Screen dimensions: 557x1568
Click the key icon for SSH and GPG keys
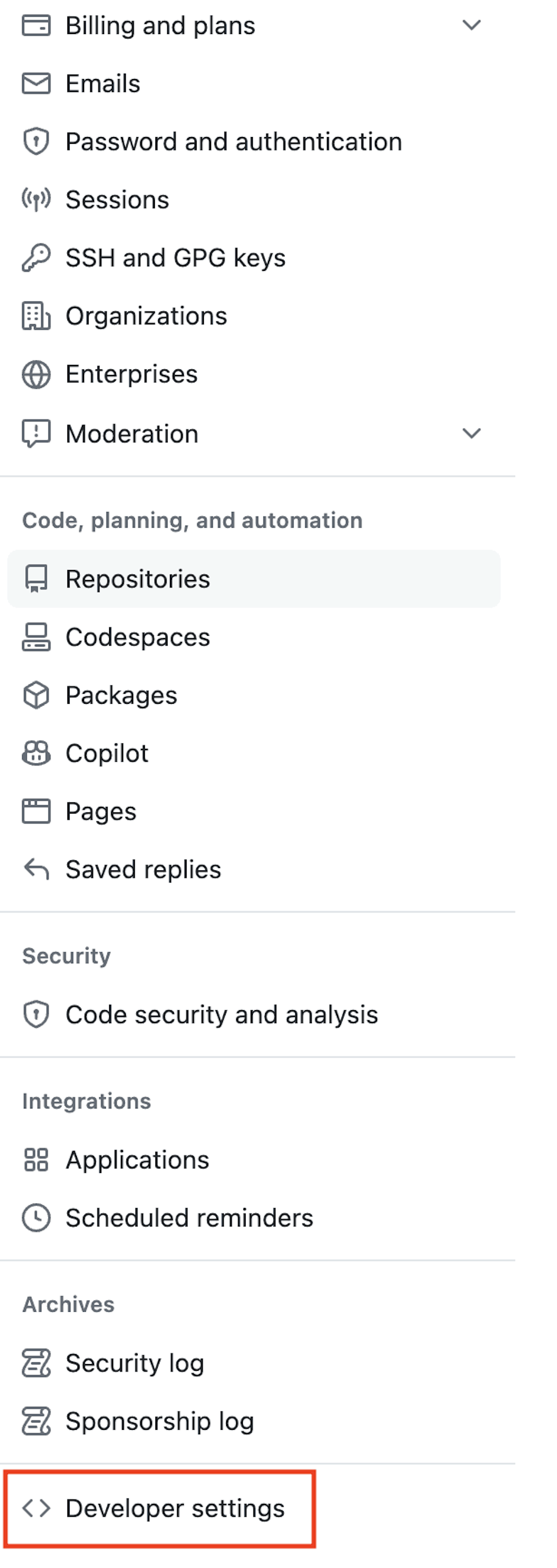(x=36, y=257)
